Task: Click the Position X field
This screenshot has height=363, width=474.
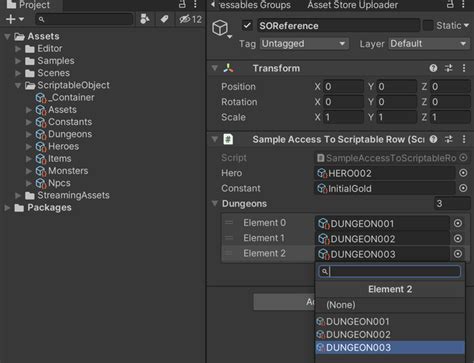Action: coord(343,87)
